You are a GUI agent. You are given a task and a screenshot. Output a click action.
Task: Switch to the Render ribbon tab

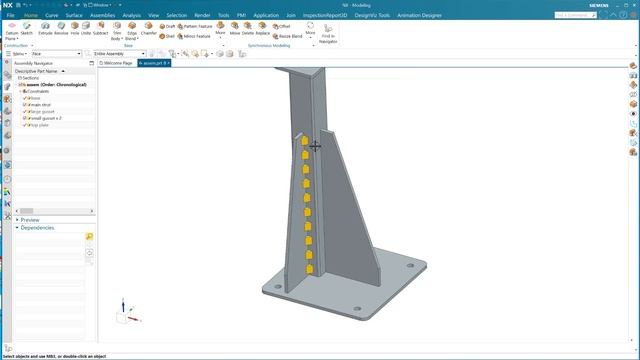(202, 15)
